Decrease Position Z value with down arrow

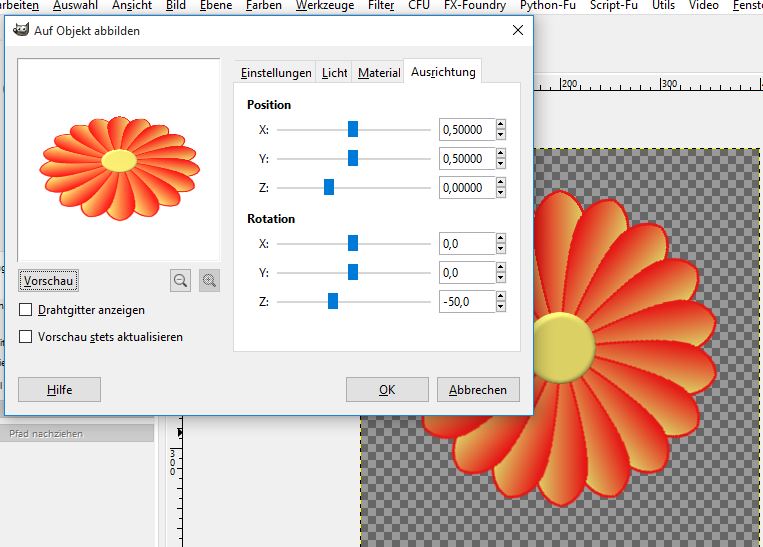click(x=500, y=192)
